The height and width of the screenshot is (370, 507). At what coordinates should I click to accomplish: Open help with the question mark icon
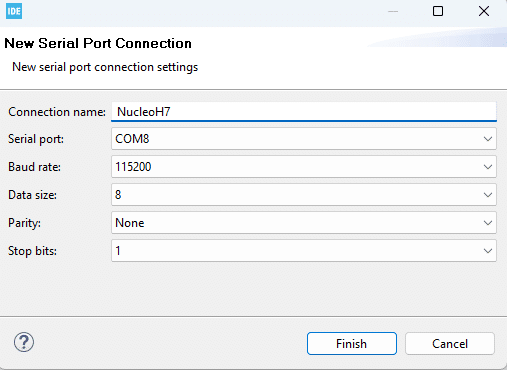pyautogui.click(x=24, y=342)
